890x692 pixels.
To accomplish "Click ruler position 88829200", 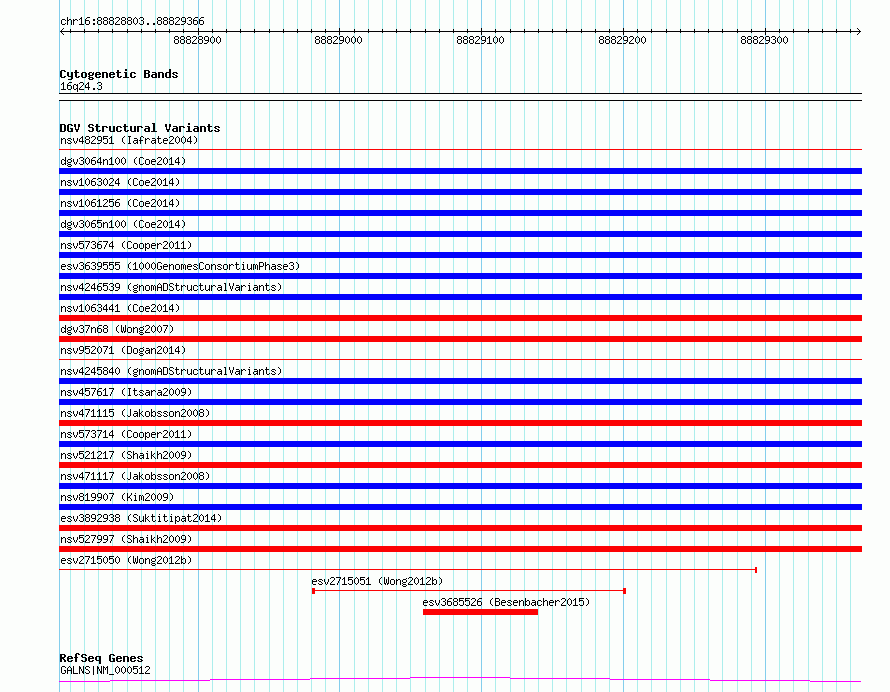I will point(622,40).
